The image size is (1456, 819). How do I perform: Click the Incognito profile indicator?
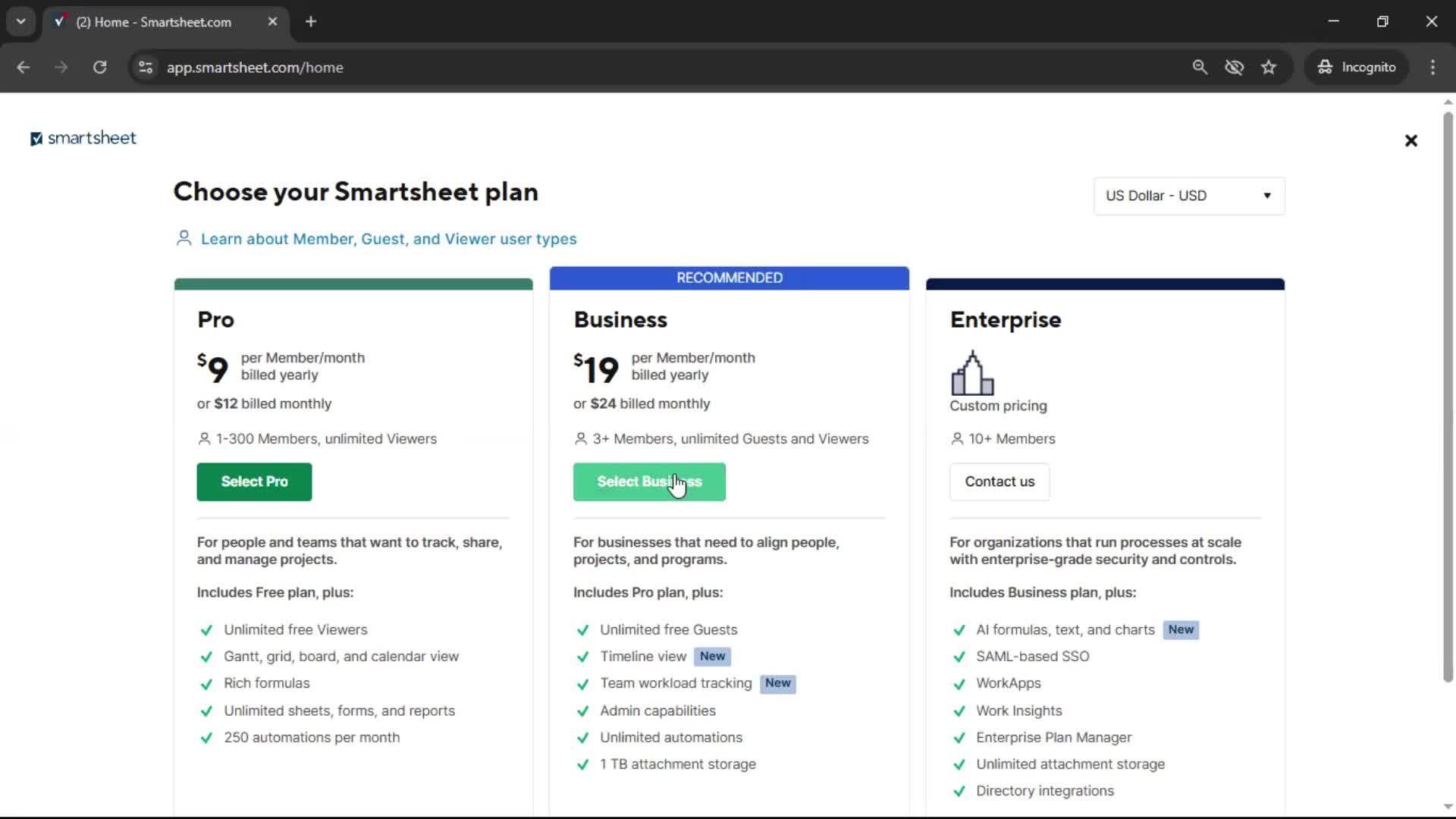tap(1357, 67)
